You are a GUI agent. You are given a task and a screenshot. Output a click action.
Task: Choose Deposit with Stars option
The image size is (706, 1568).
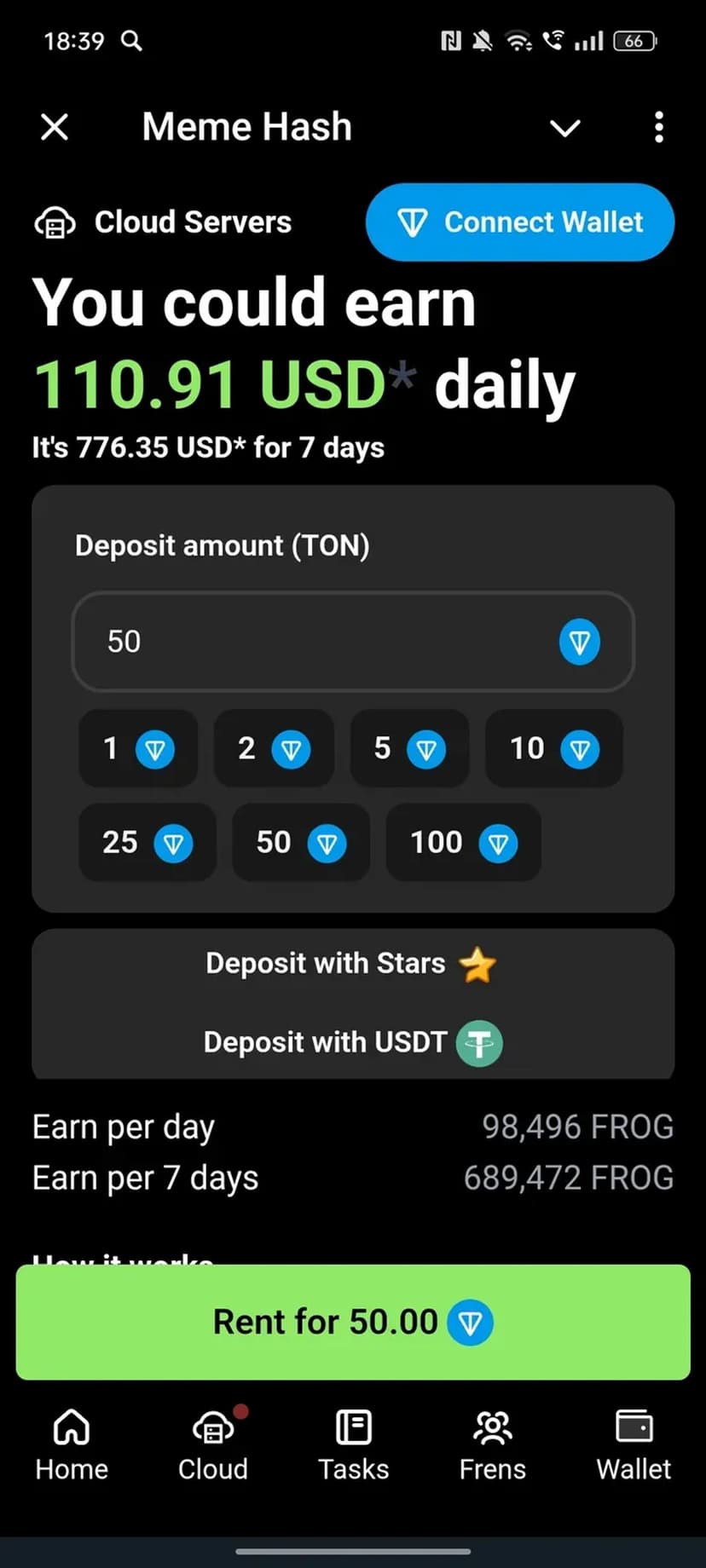click(x=351, y=964)
